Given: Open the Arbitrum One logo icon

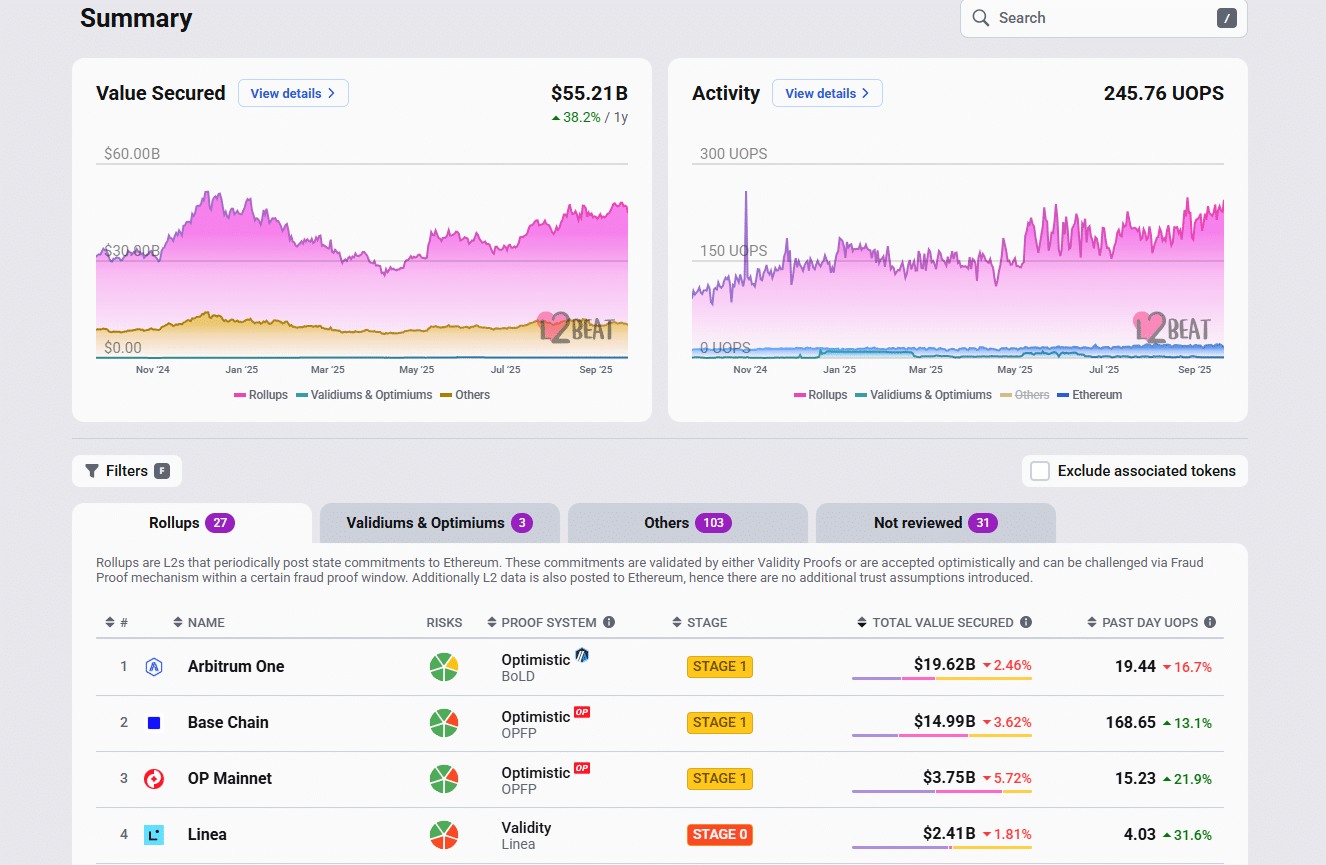Looking at the screenshot, I should point(154,667).
